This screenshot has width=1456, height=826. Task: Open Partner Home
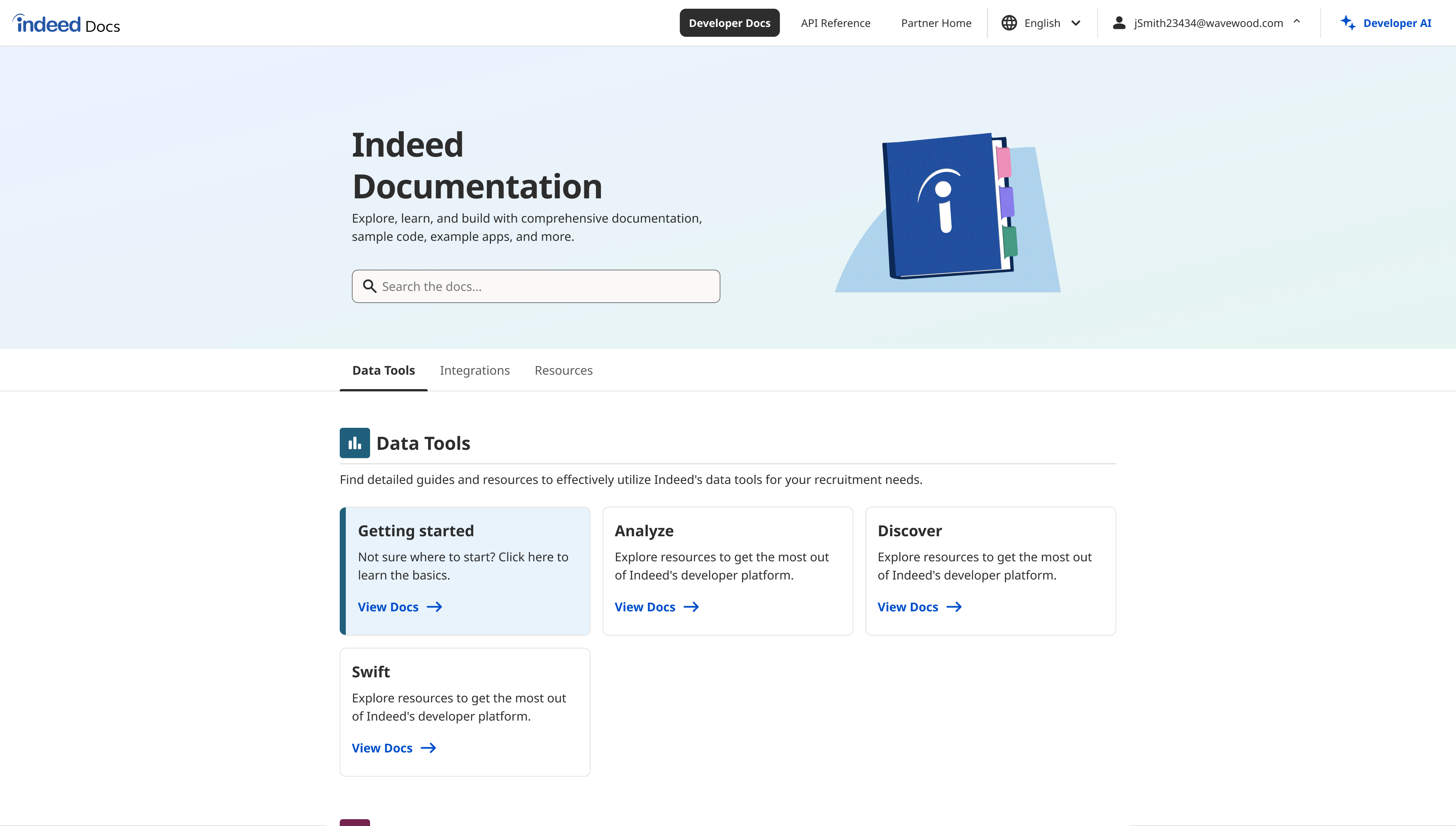coord(936,23)
